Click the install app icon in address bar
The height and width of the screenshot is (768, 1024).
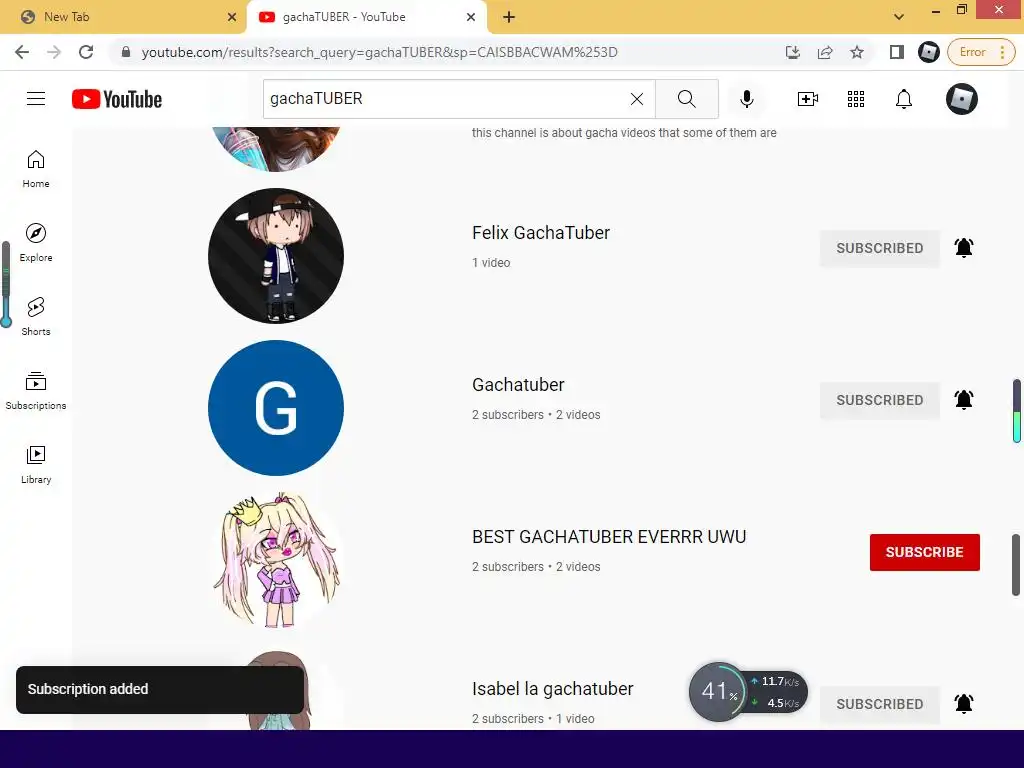click(x=792, y=52)
